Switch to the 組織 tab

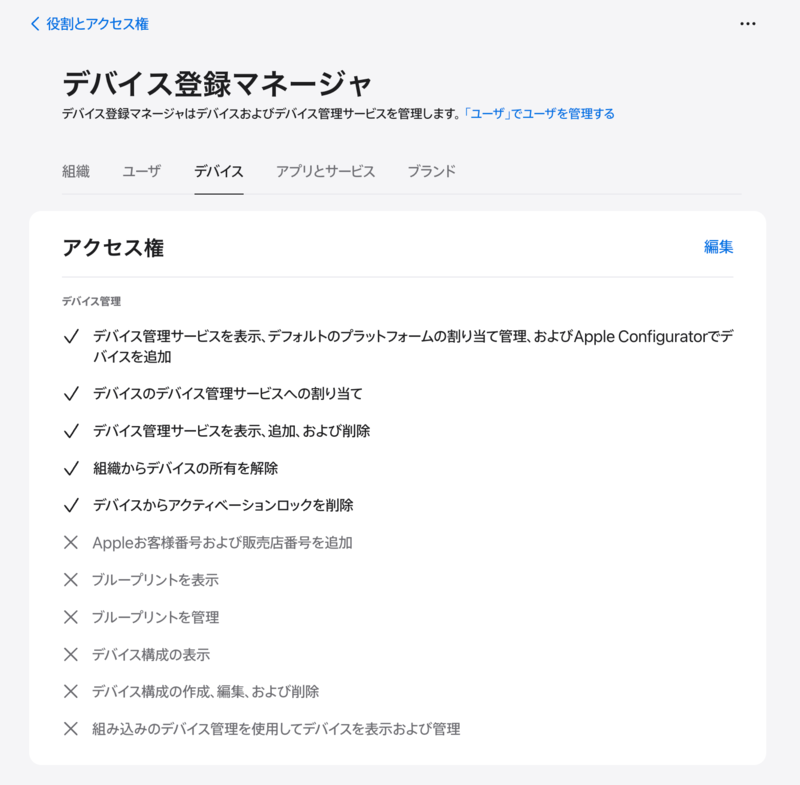[x=76, y=171]
